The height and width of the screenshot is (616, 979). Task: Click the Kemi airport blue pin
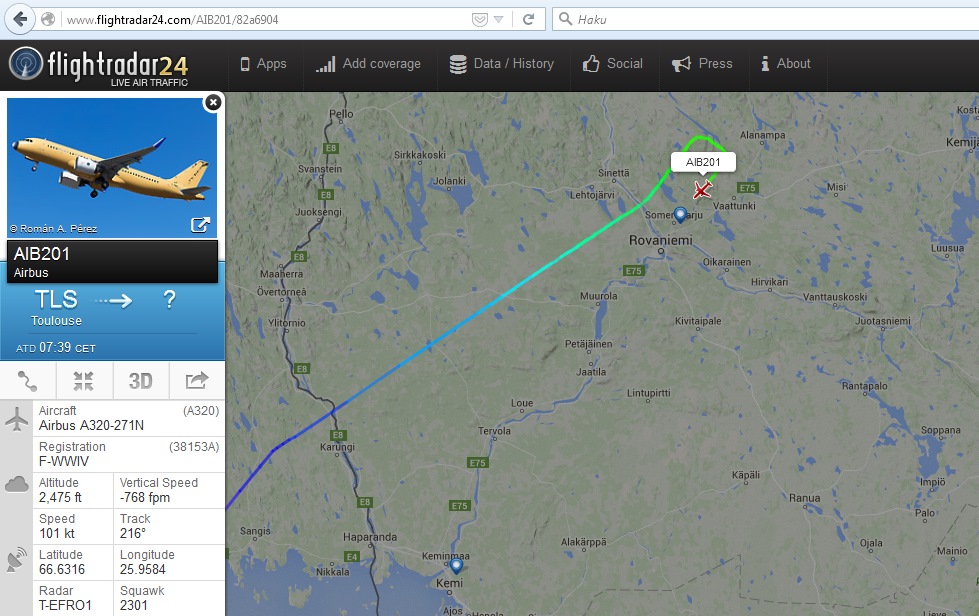[456, 566]
